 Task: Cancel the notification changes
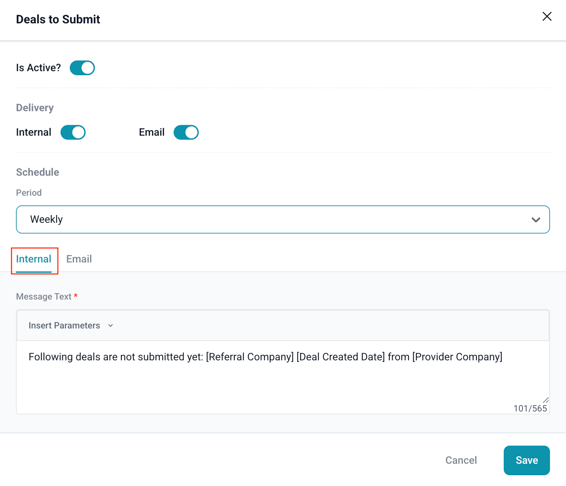point(461,460)
